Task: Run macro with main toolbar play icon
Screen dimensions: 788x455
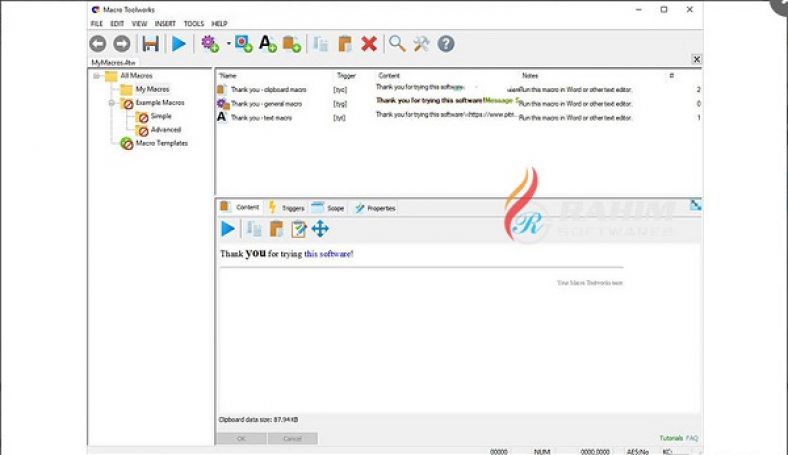Action: (178, 44)
